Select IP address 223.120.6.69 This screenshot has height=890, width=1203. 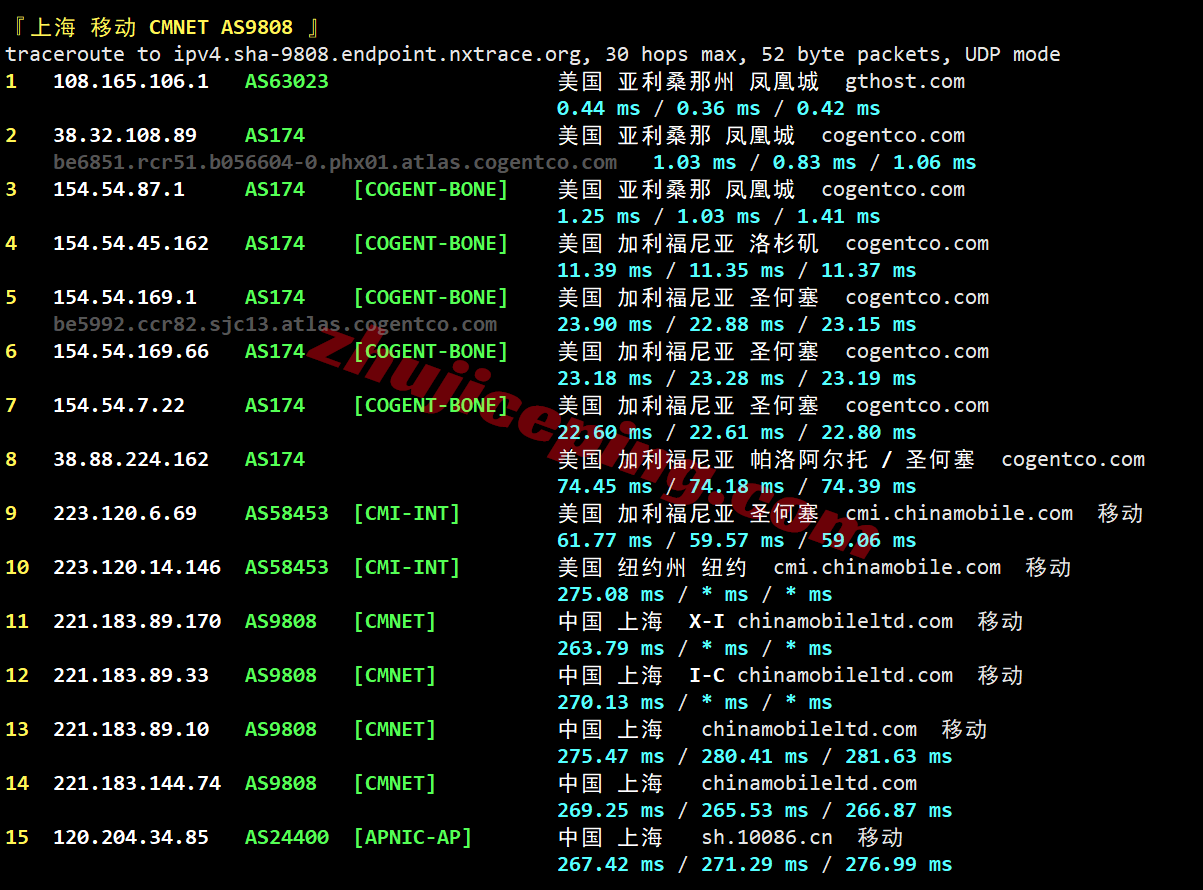coord(125,514)
